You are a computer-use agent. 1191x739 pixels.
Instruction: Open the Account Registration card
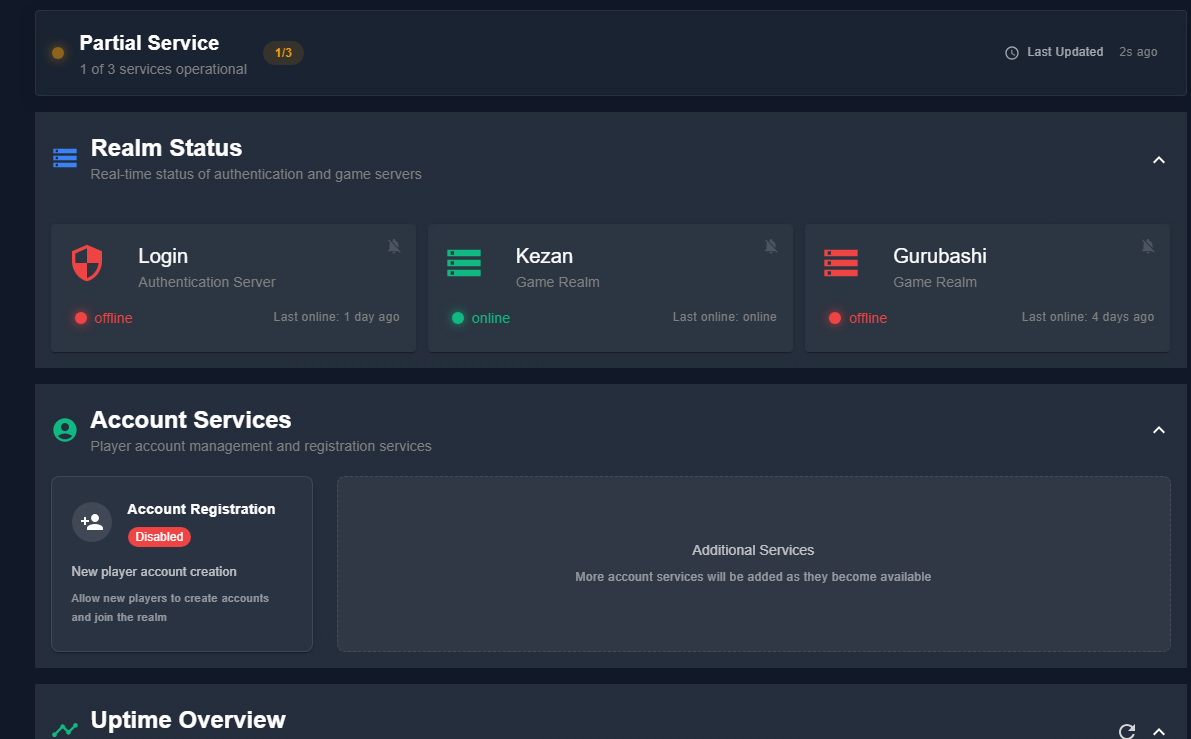click(x=182, y=564)
